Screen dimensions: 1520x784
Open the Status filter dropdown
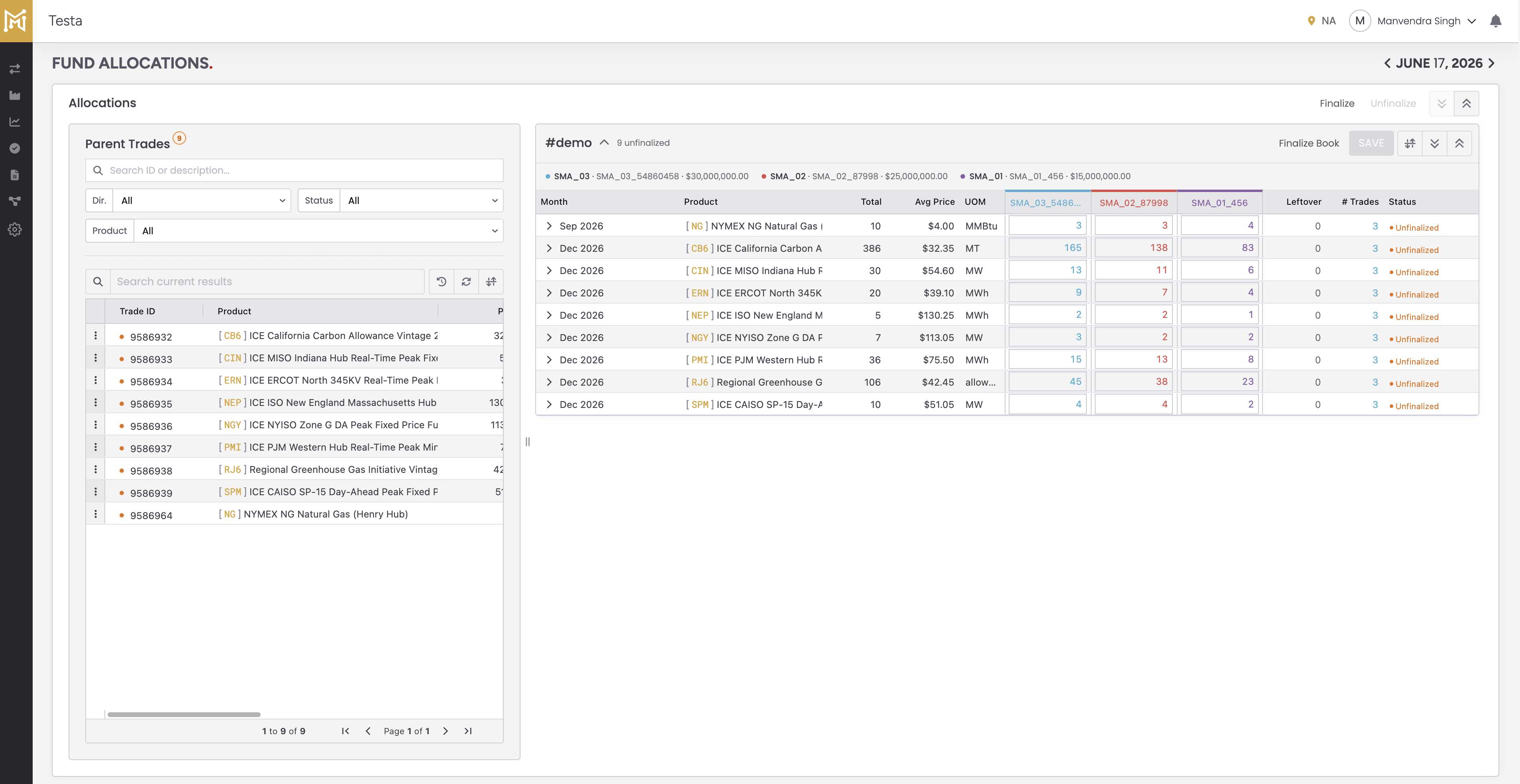421,200
